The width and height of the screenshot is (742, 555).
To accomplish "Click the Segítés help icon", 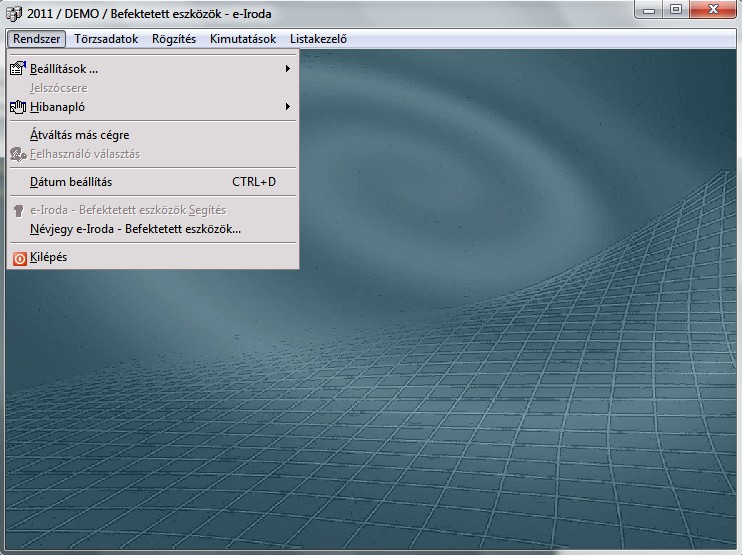I will [18, 210].
